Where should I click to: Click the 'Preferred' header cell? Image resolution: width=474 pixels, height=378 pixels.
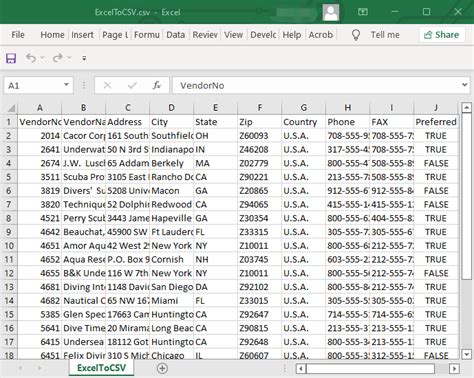(x=436, y=122)
